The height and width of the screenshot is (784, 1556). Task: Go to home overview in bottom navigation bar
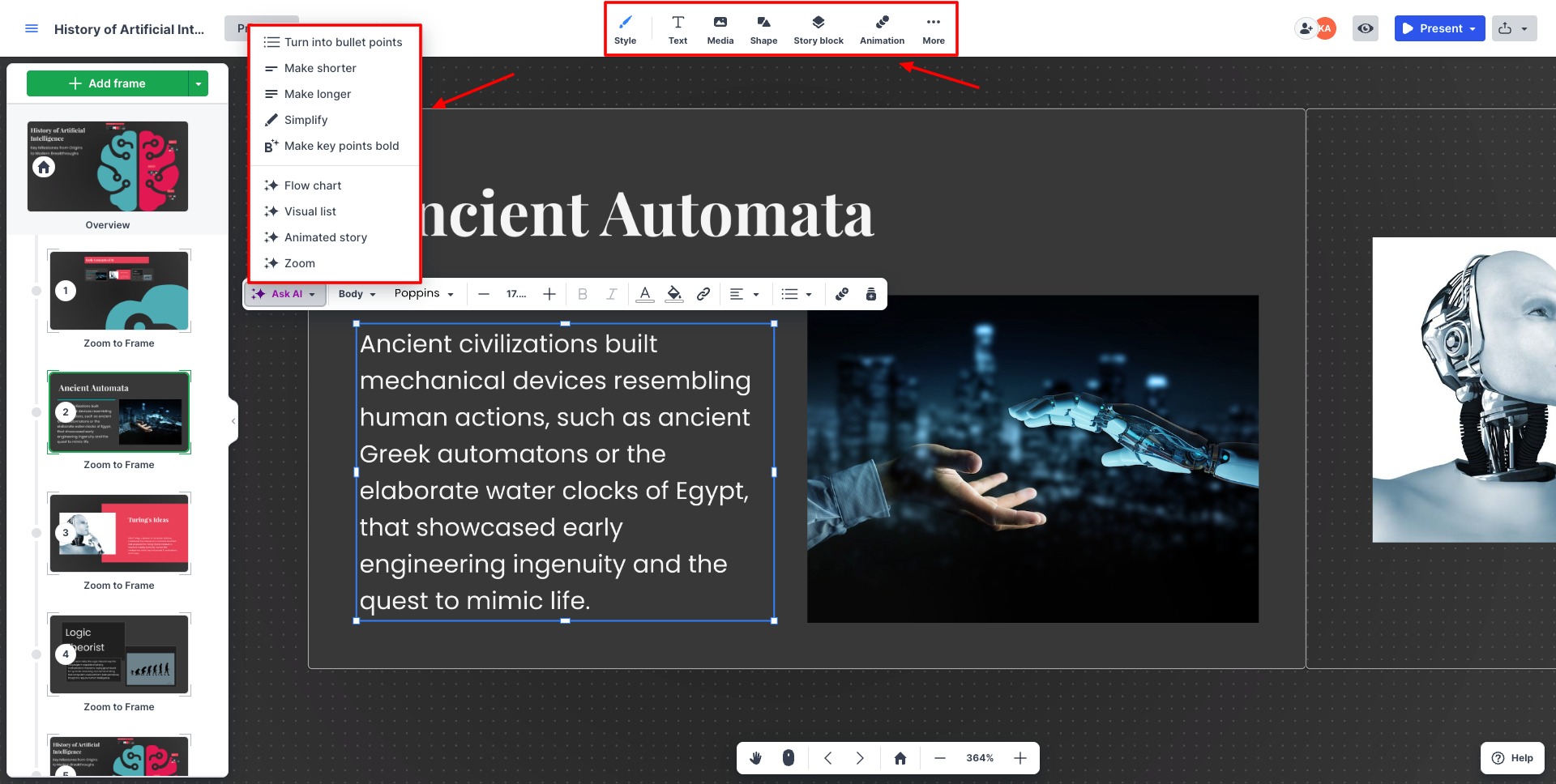coord(900,758)
